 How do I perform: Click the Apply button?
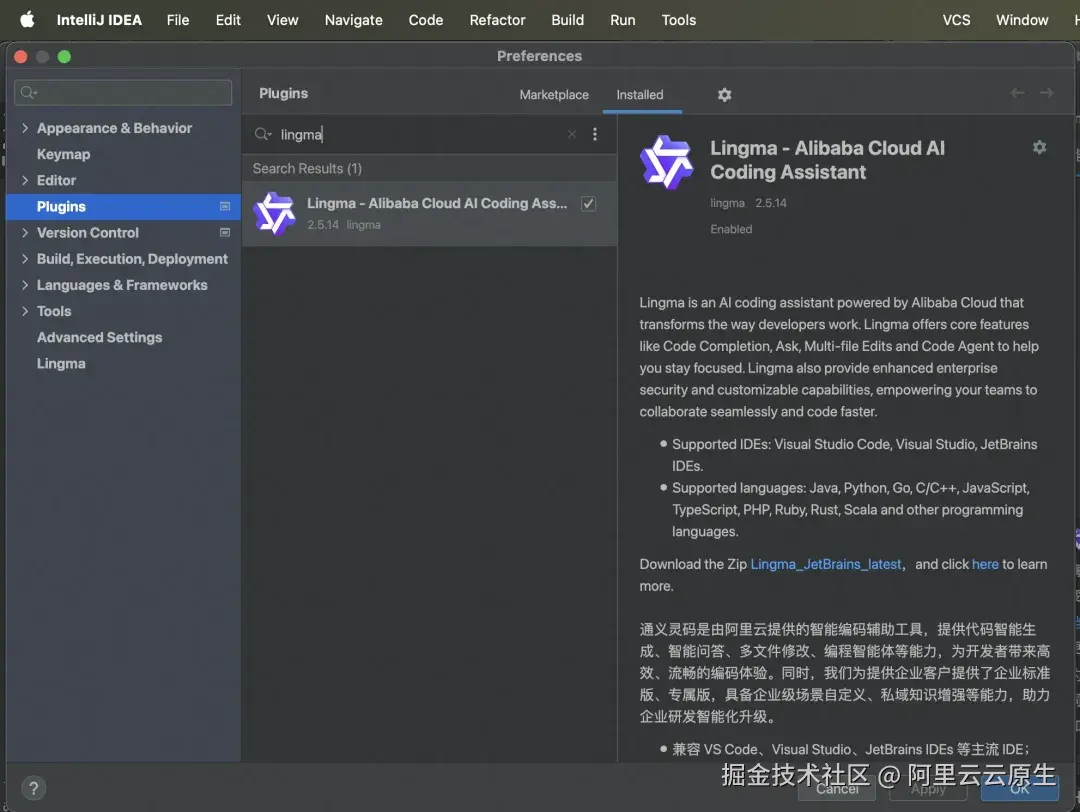click(x=928, y=789)
